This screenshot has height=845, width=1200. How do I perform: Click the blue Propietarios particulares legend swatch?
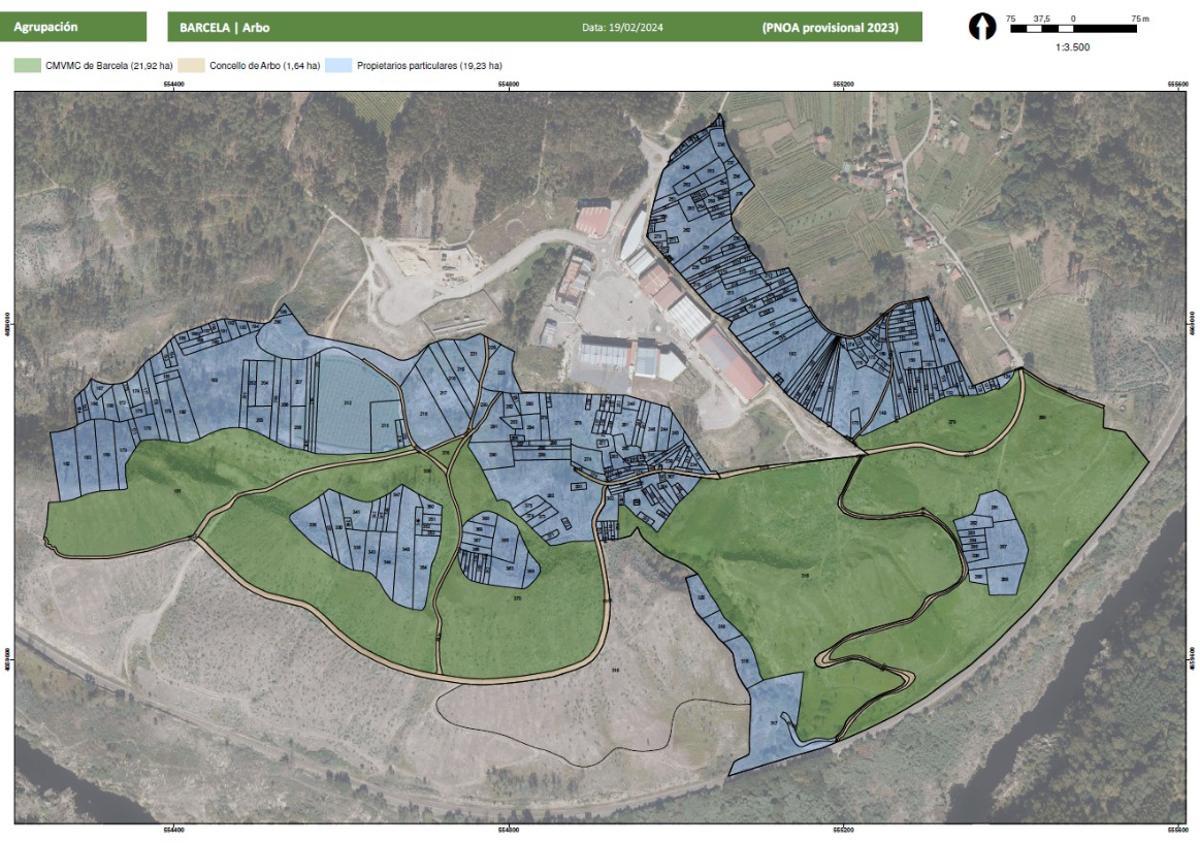[338, 66]
